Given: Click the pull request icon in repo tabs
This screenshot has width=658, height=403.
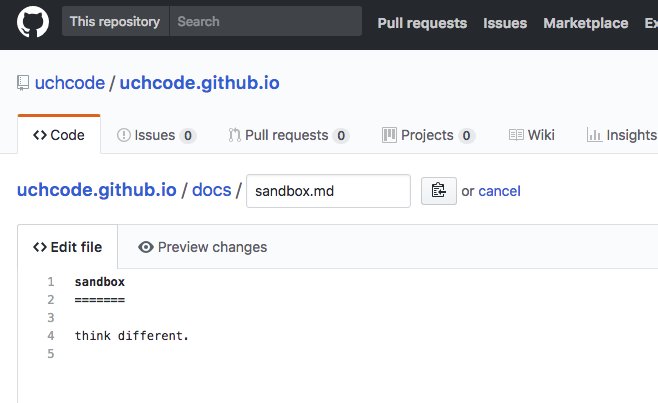Looking at the screenshot, I should tap(235, 135).
